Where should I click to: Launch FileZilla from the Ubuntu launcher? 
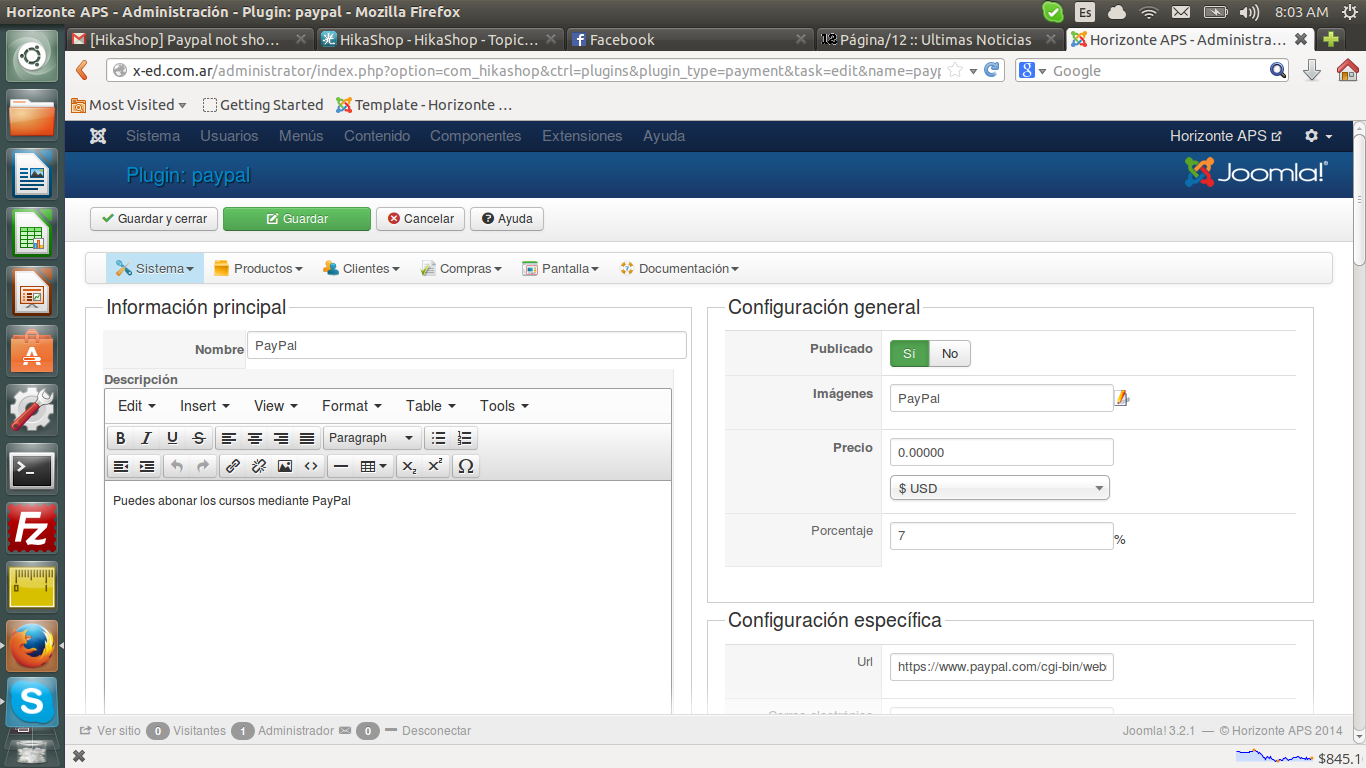coord(32,527)
